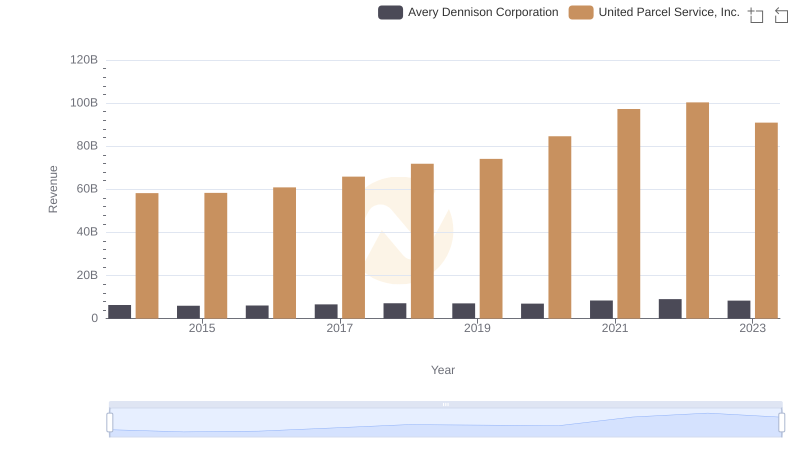Click the 2021 x-axis label
The image size is (800, 461).
(615, 328)
